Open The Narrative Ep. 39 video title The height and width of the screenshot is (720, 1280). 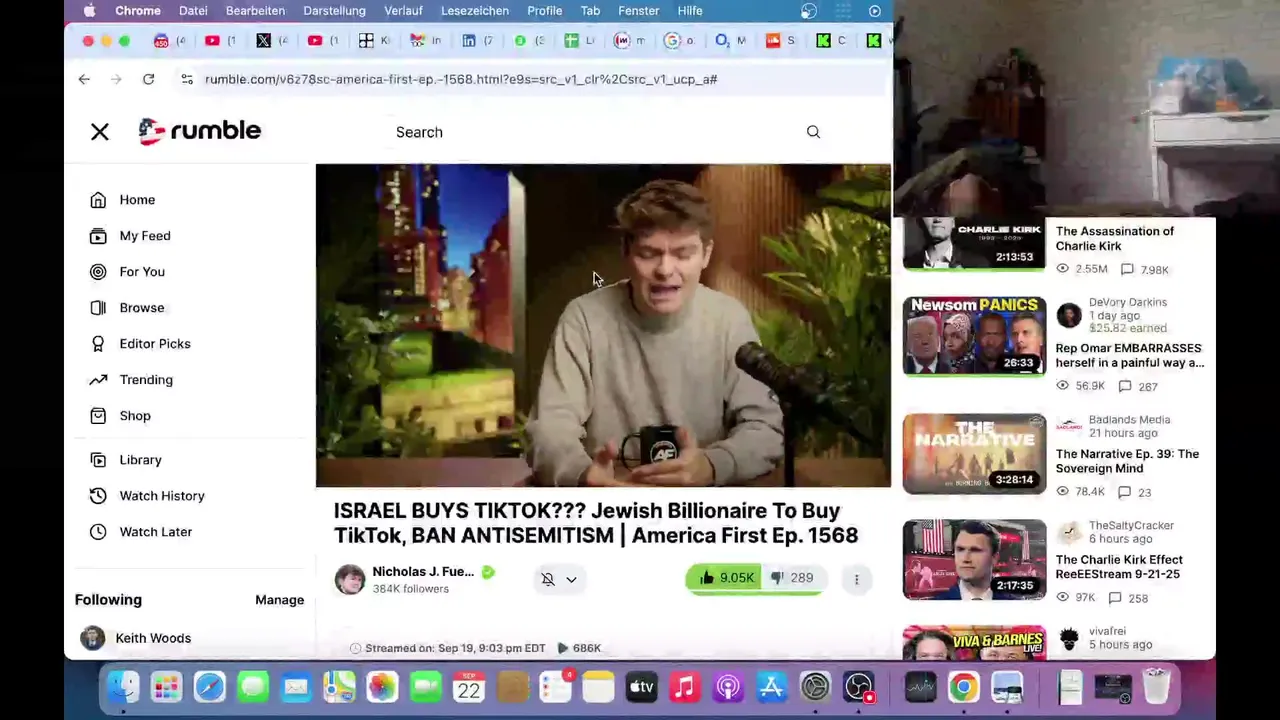coord(1127,461)
